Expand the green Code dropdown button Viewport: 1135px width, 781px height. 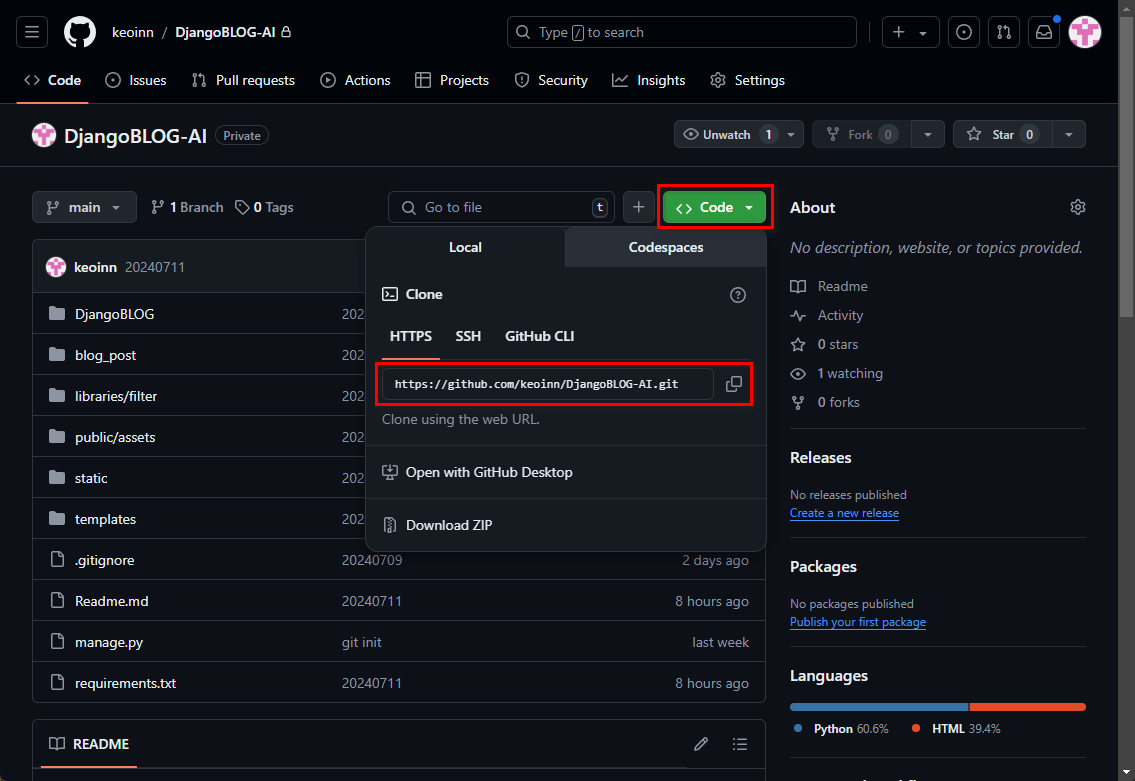[714, 207]
